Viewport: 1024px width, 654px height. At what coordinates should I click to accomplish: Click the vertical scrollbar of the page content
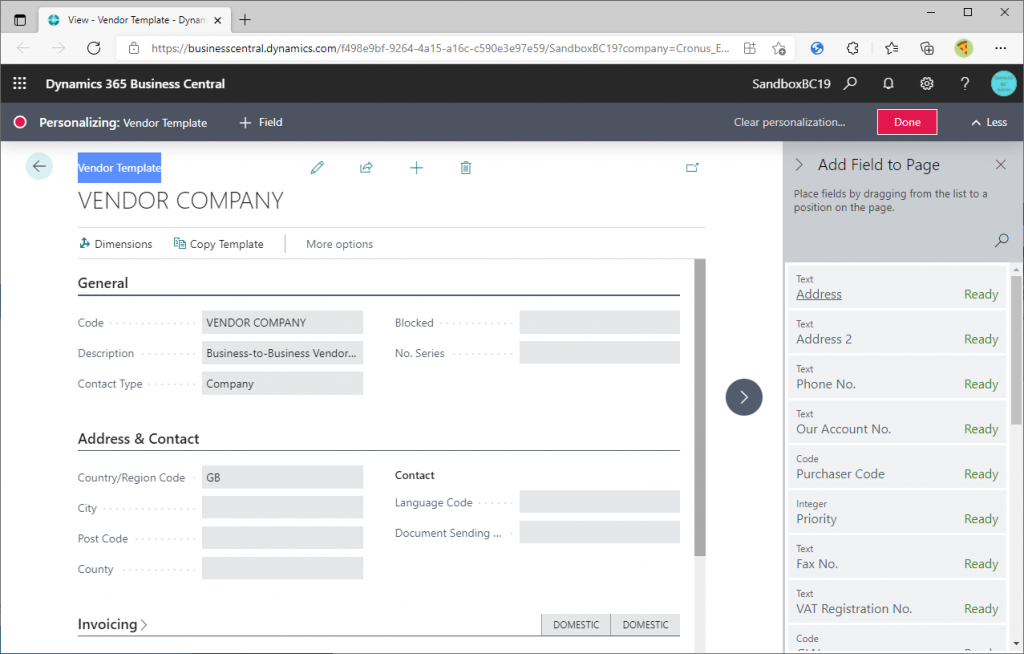(x=699, y=408)
